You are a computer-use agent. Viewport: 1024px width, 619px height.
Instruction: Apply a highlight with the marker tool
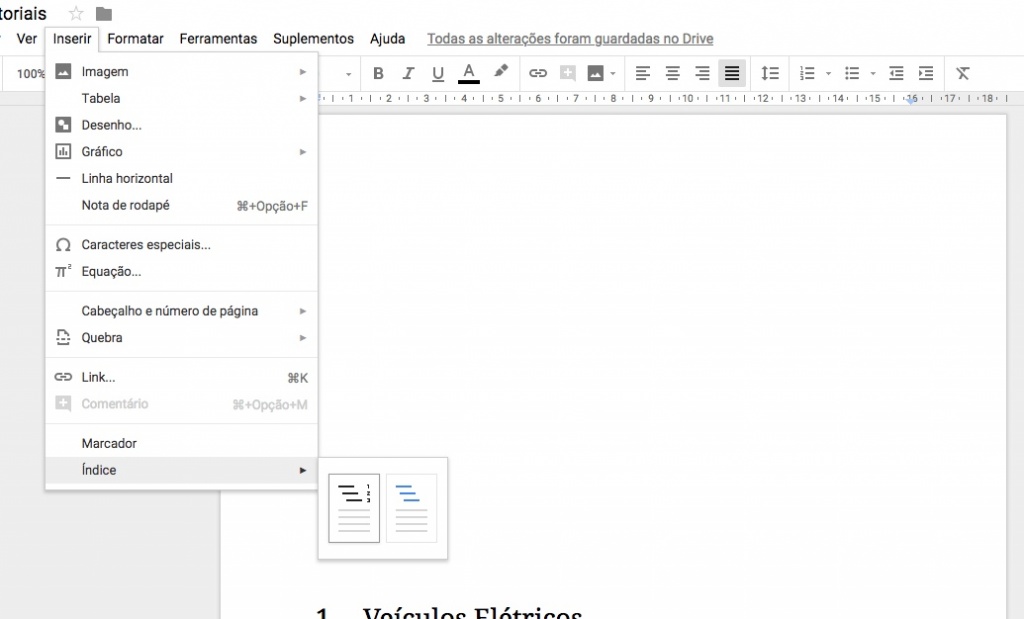tap(500, 72)
